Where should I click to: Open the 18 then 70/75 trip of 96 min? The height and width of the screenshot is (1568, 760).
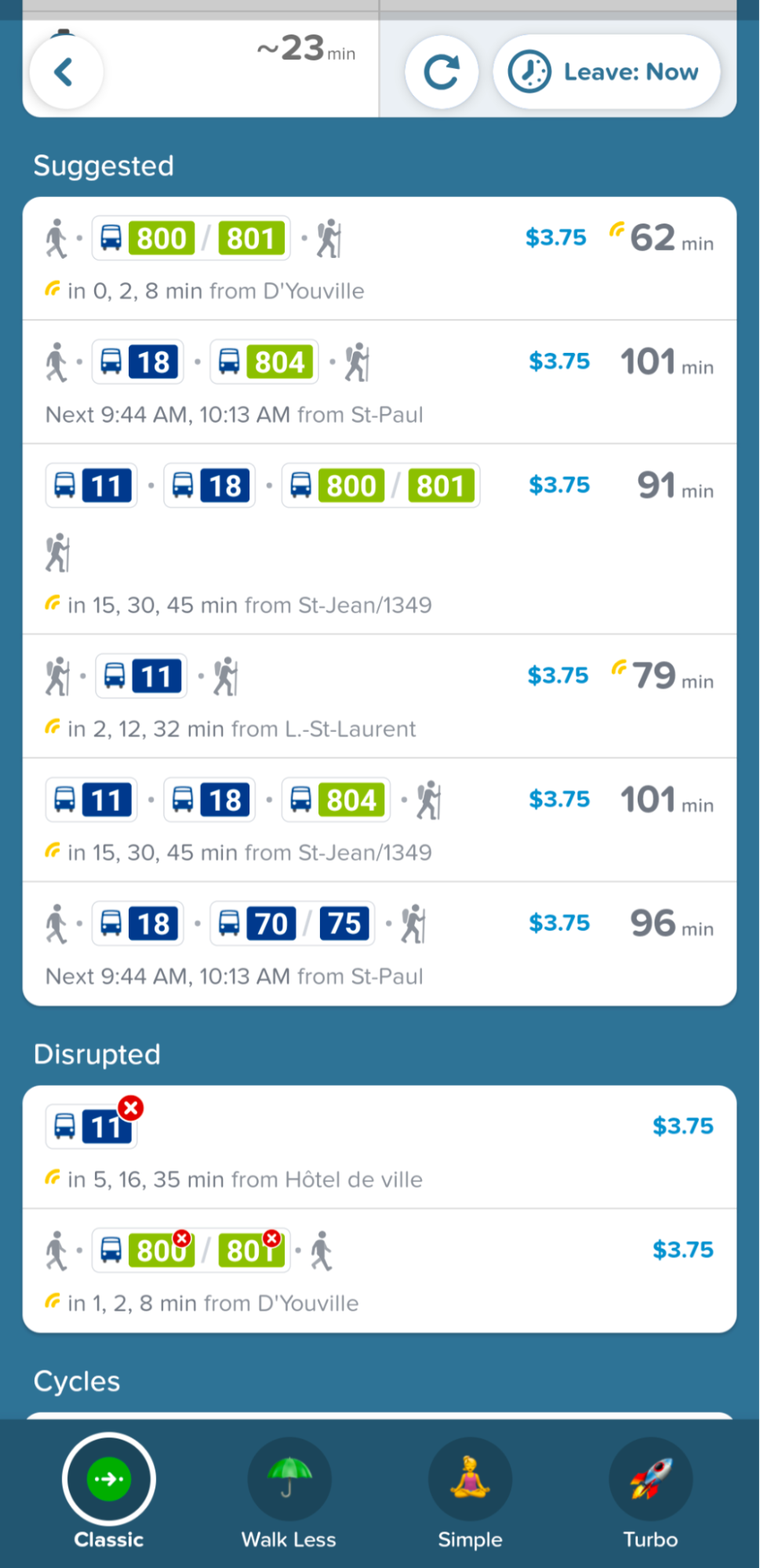coord(380,944)
